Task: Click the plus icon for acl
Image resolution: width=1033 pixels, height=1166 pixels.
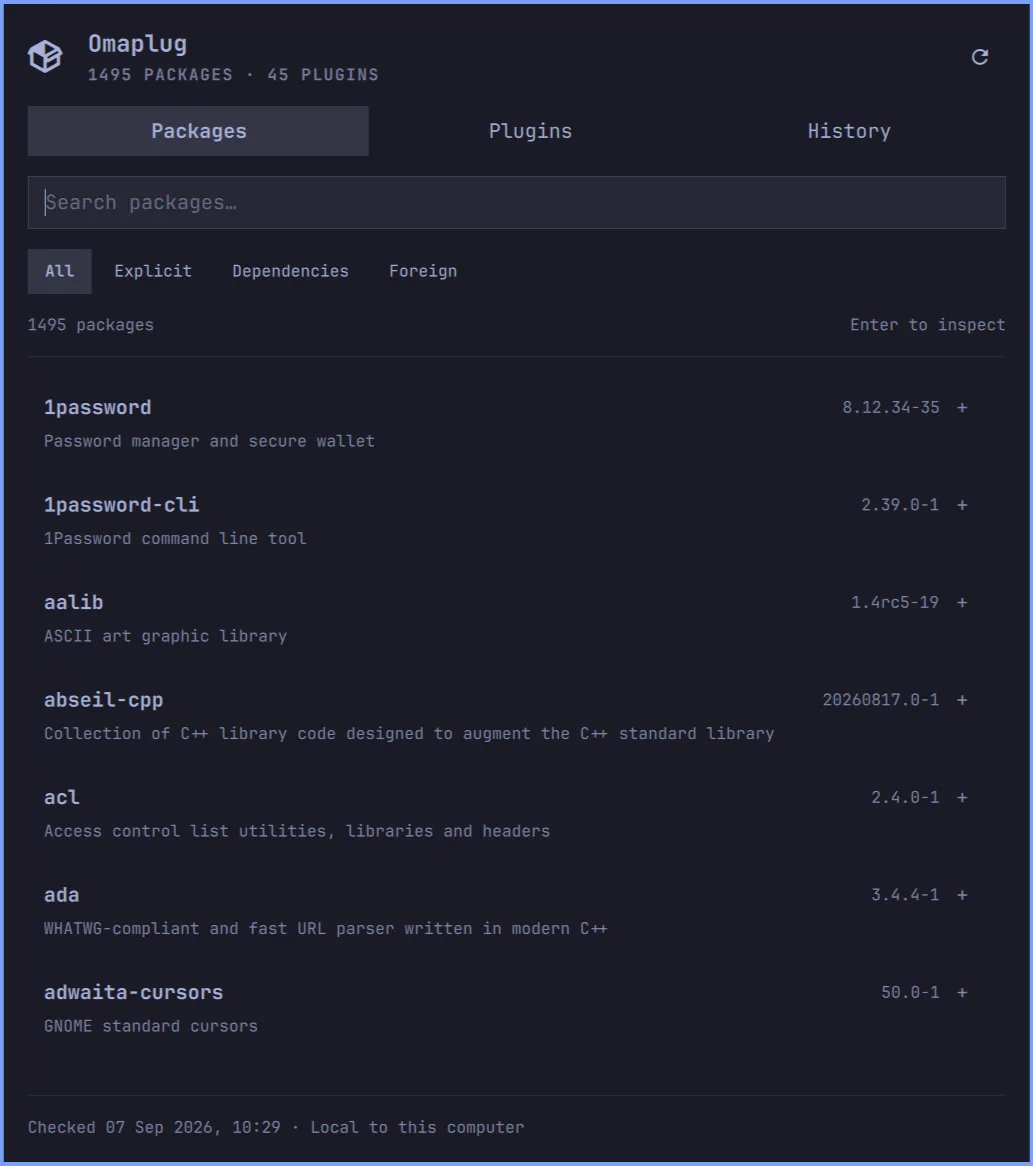Action: pyautogui.click(x=962, y=797)
